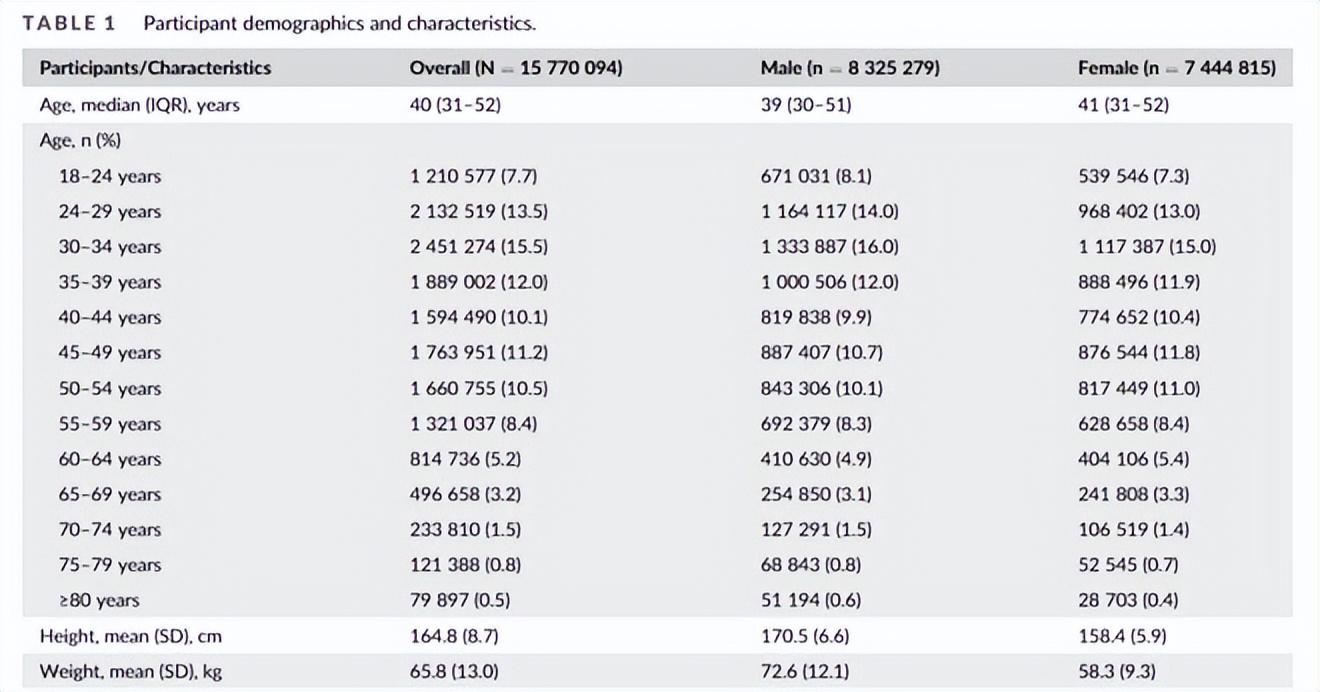Viewport: 1320px width, 692px height.
Task: Select the "Male (n = 8 325 279)" header
Action: coord(850,68)
